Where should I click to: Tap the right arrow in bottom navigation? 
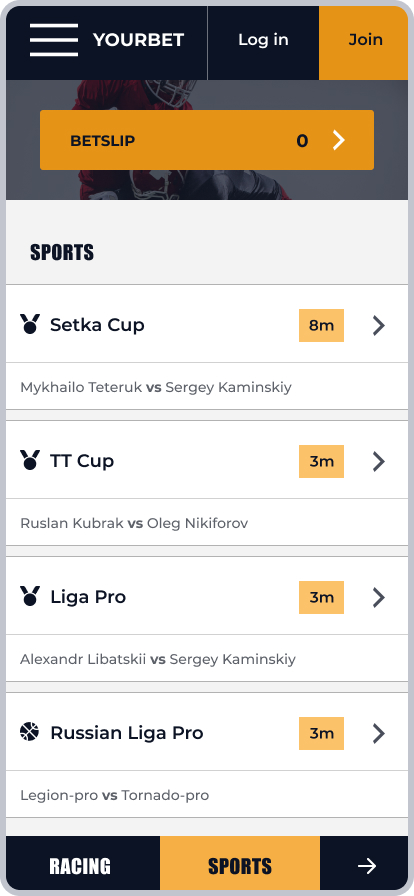click(x=367, y=866)
